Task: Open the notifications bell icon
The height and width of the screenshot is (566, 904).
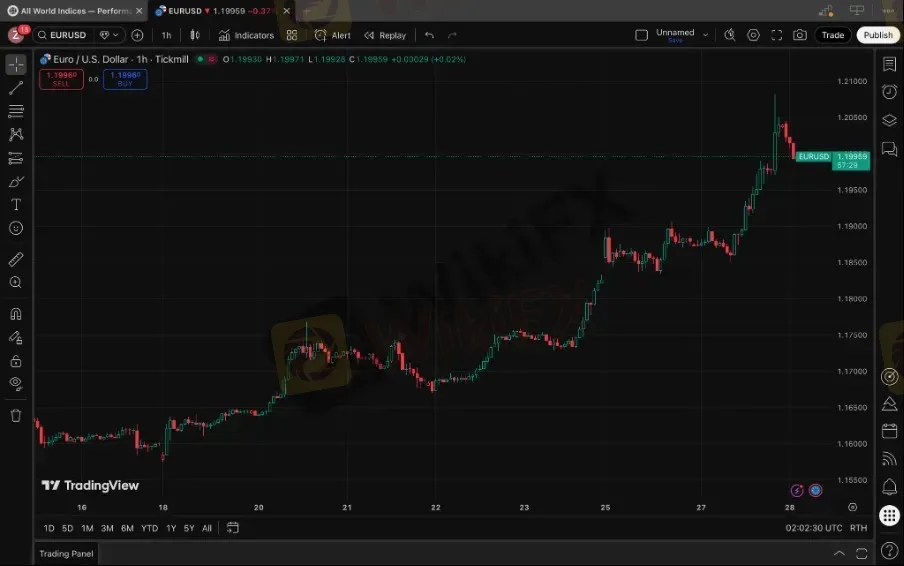Action: [x=890, y=487]
